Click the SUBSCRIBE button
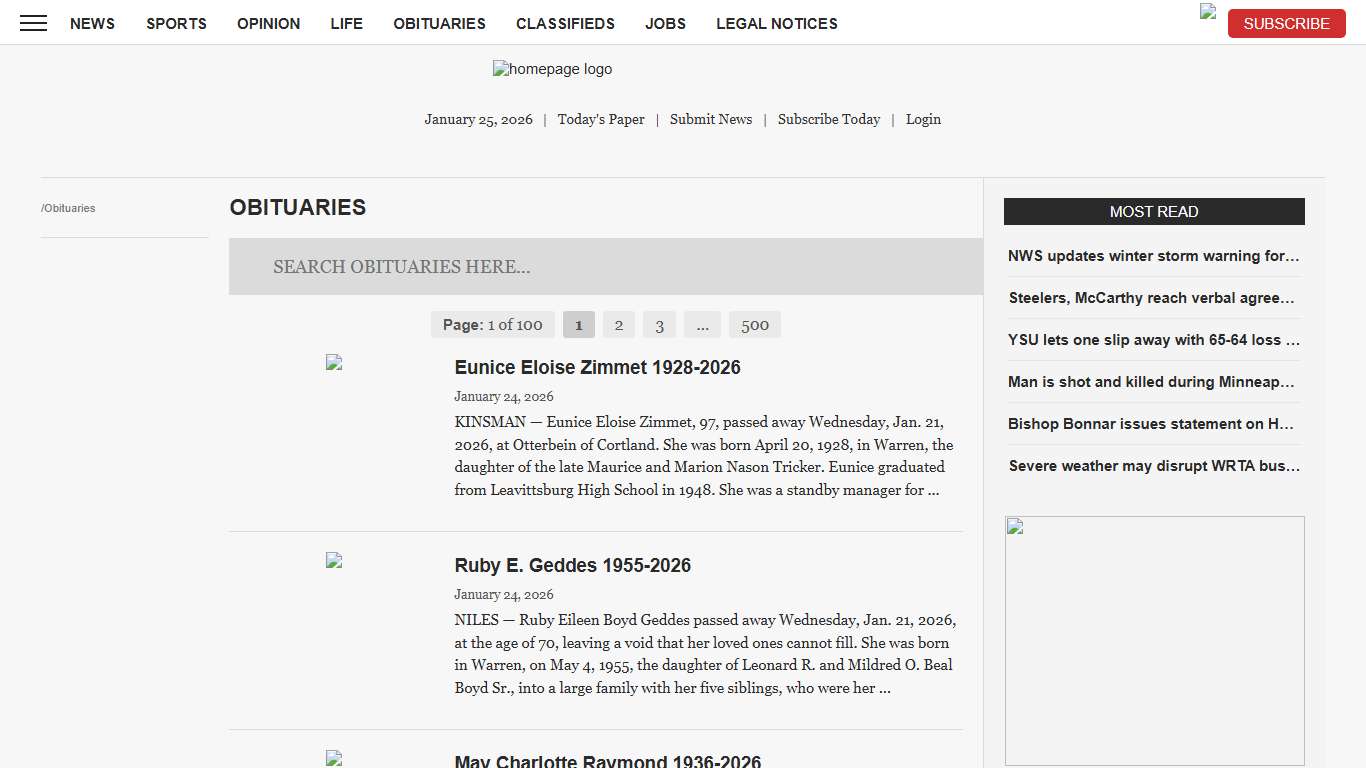 1287,23
